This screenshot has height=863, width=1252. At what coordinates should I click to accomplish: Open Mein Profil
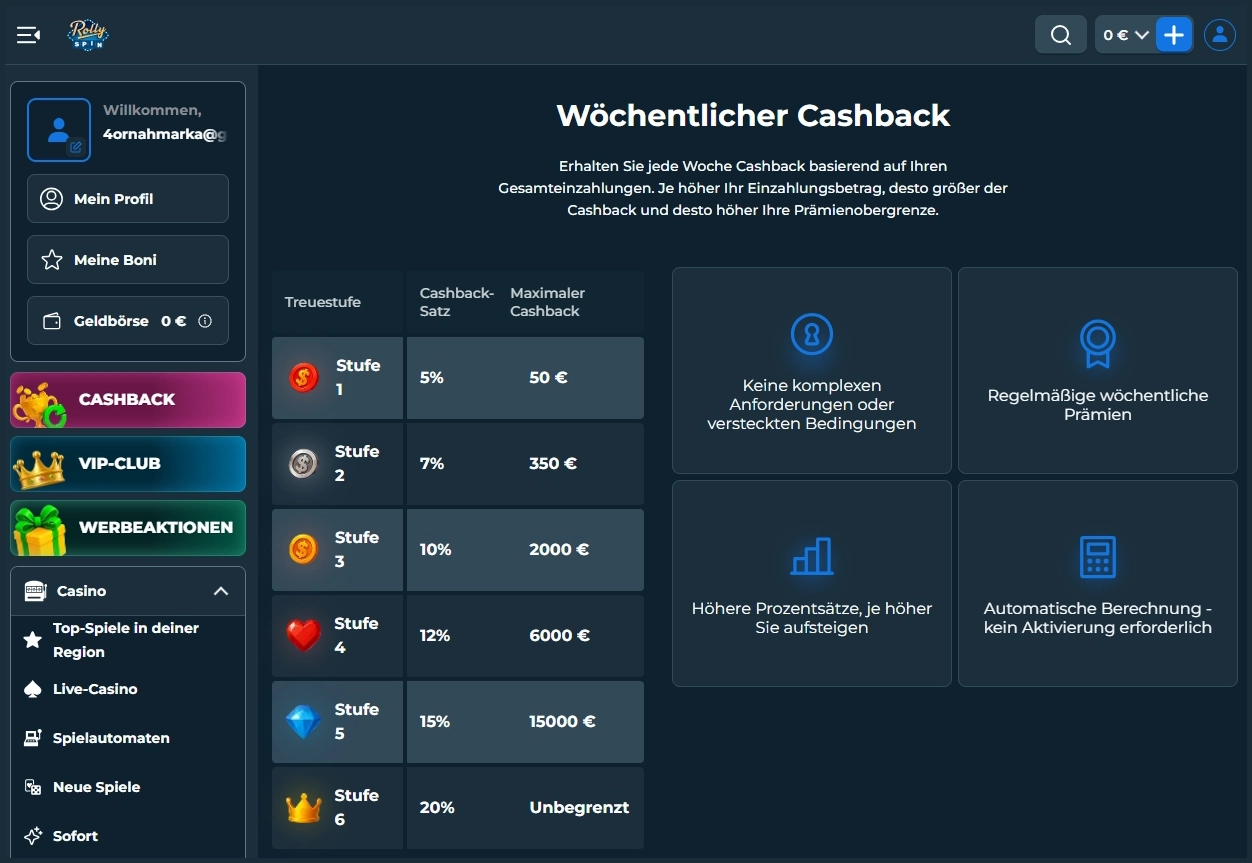pyautogui.click(x=127, y=198)
